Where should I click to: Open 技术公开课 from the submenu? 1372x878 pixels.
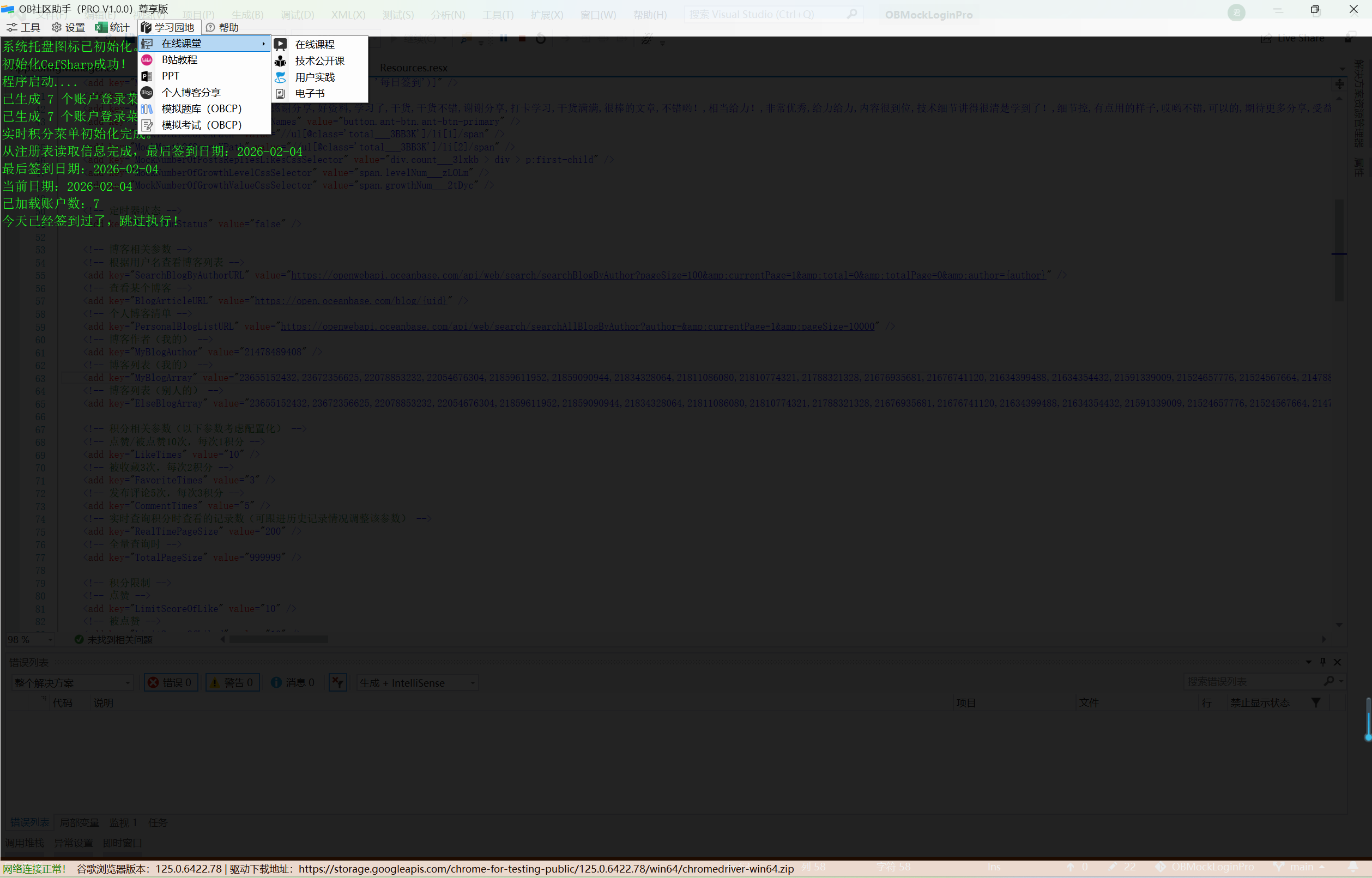tap(319, 61)
